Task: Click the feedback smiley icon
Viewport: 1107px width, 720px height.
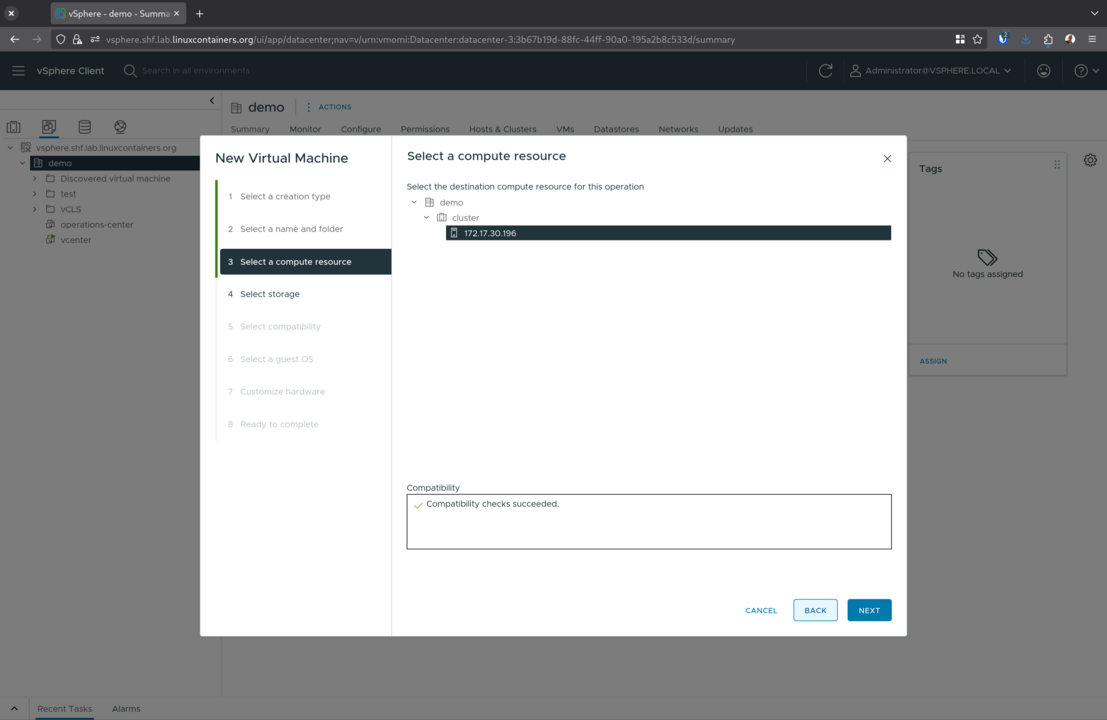Action: pyautogui.click(x=1043, y=71)
